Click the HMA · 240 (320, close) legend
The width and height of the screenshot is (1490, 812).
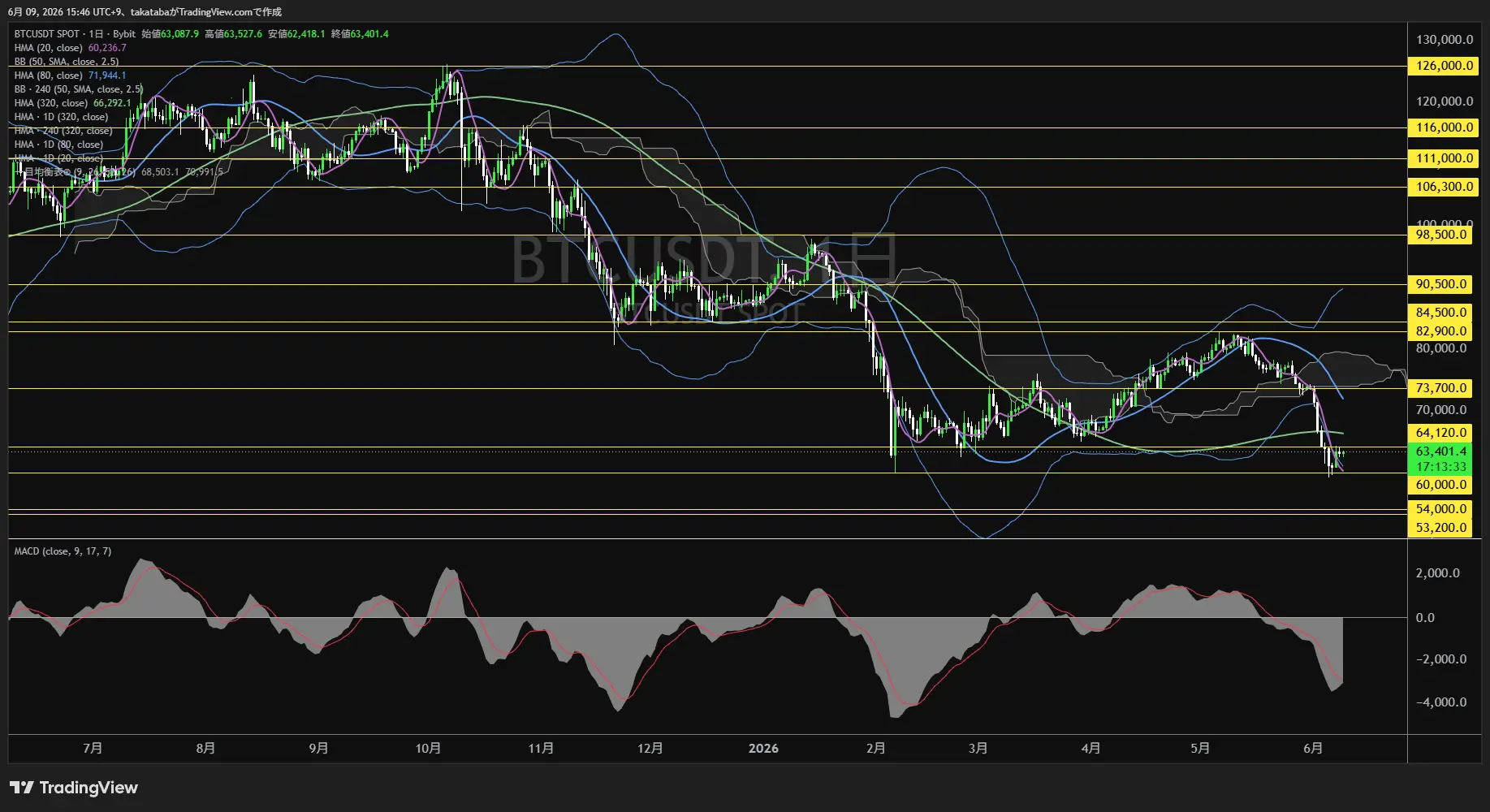[x=63, y=131]
